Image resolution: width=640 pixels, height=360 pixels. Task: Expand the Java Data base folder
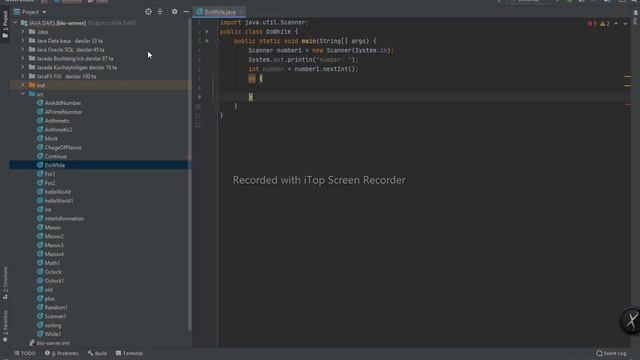[23, 40]
